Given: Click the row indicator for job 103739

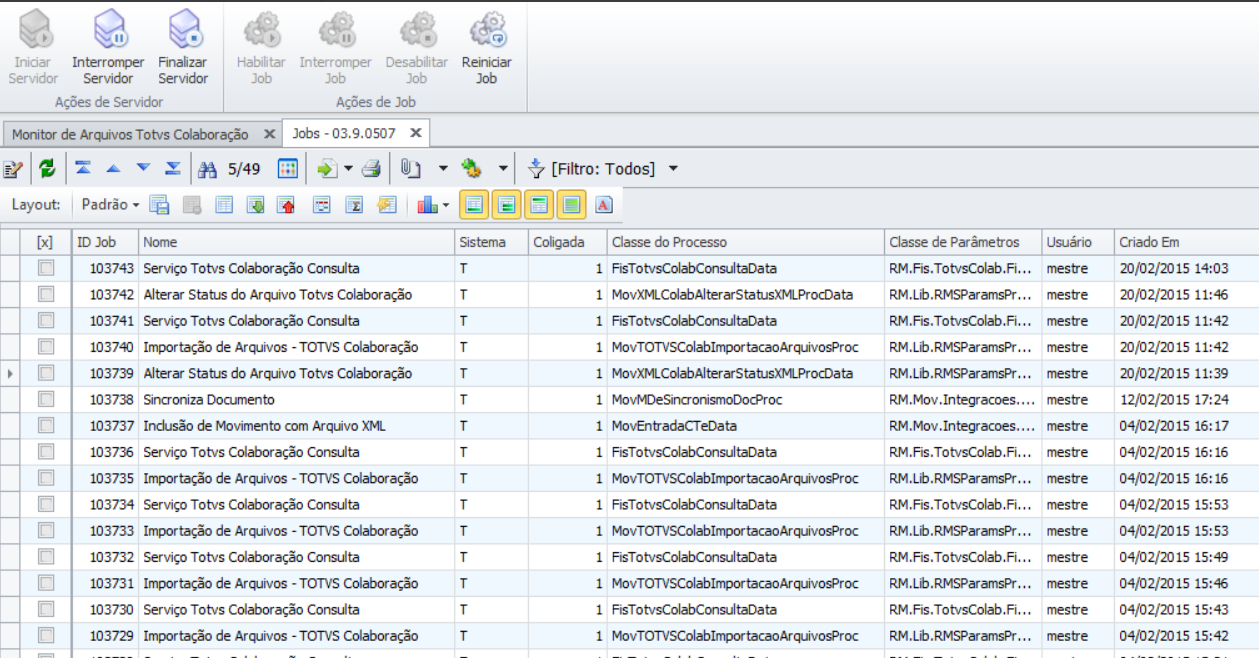Looking at the screenshot, I should 10,373.
